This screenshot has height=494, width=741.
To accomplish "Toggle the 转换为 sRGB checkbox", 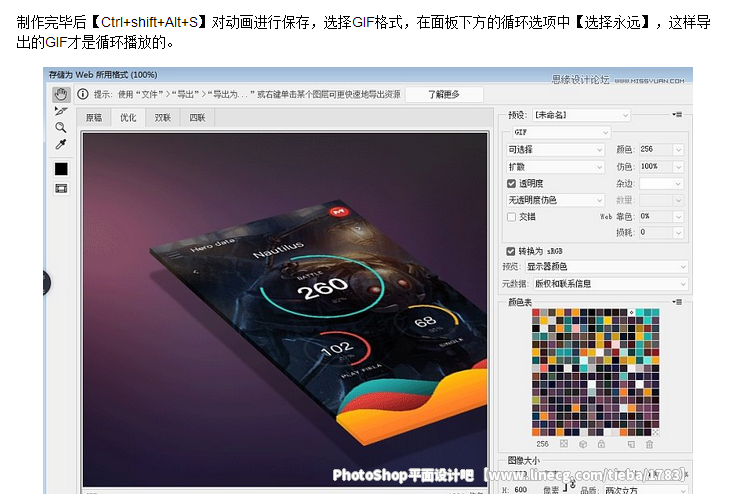I will [x=510, y=251].
